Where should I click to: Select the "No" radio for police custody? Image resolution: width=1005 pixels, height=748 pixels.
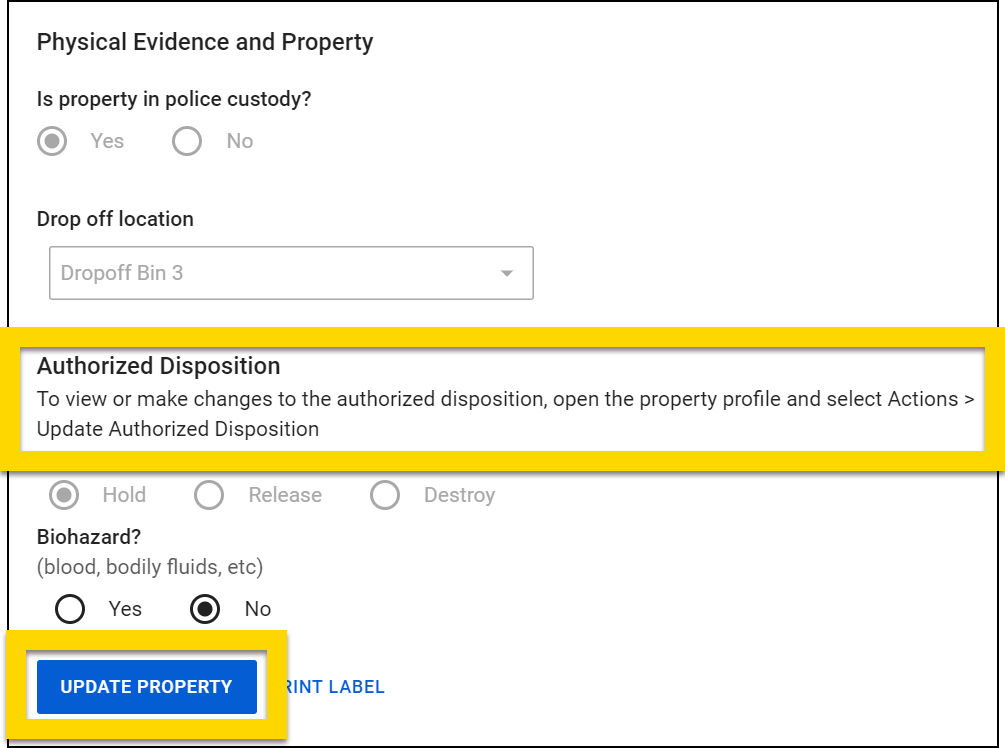[x=187, y=141]
